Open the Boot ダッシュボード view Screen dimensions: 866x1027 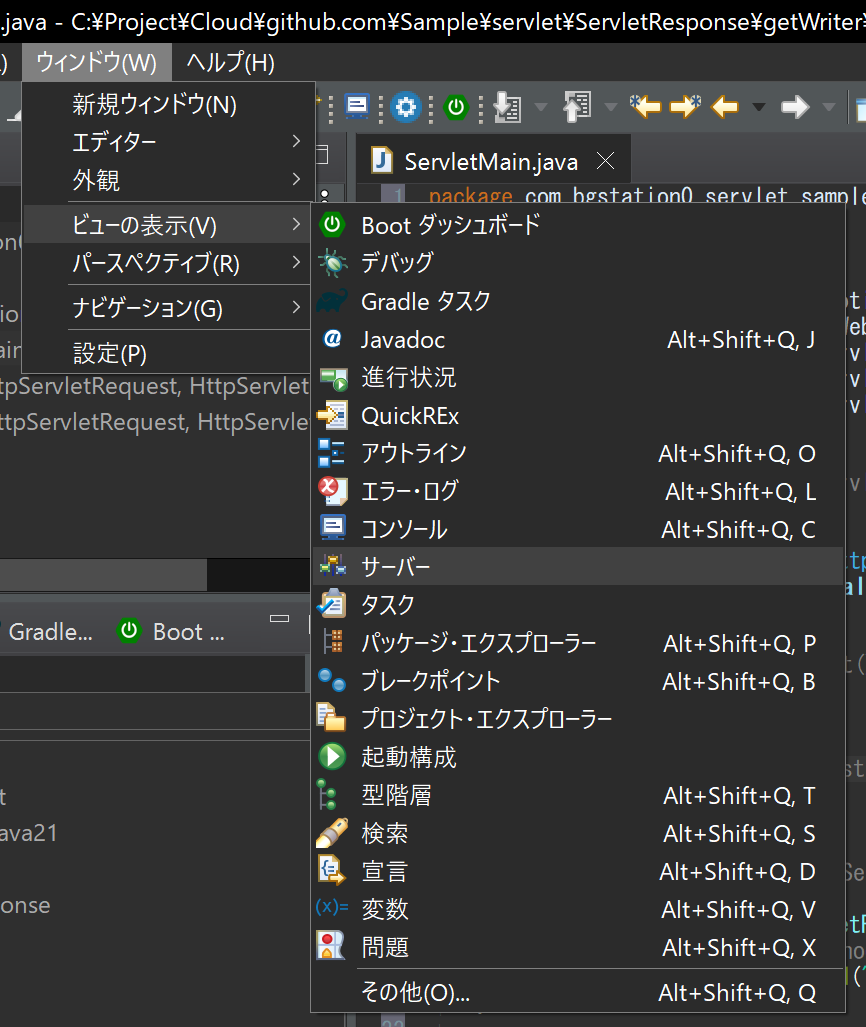tap(578, 225)
